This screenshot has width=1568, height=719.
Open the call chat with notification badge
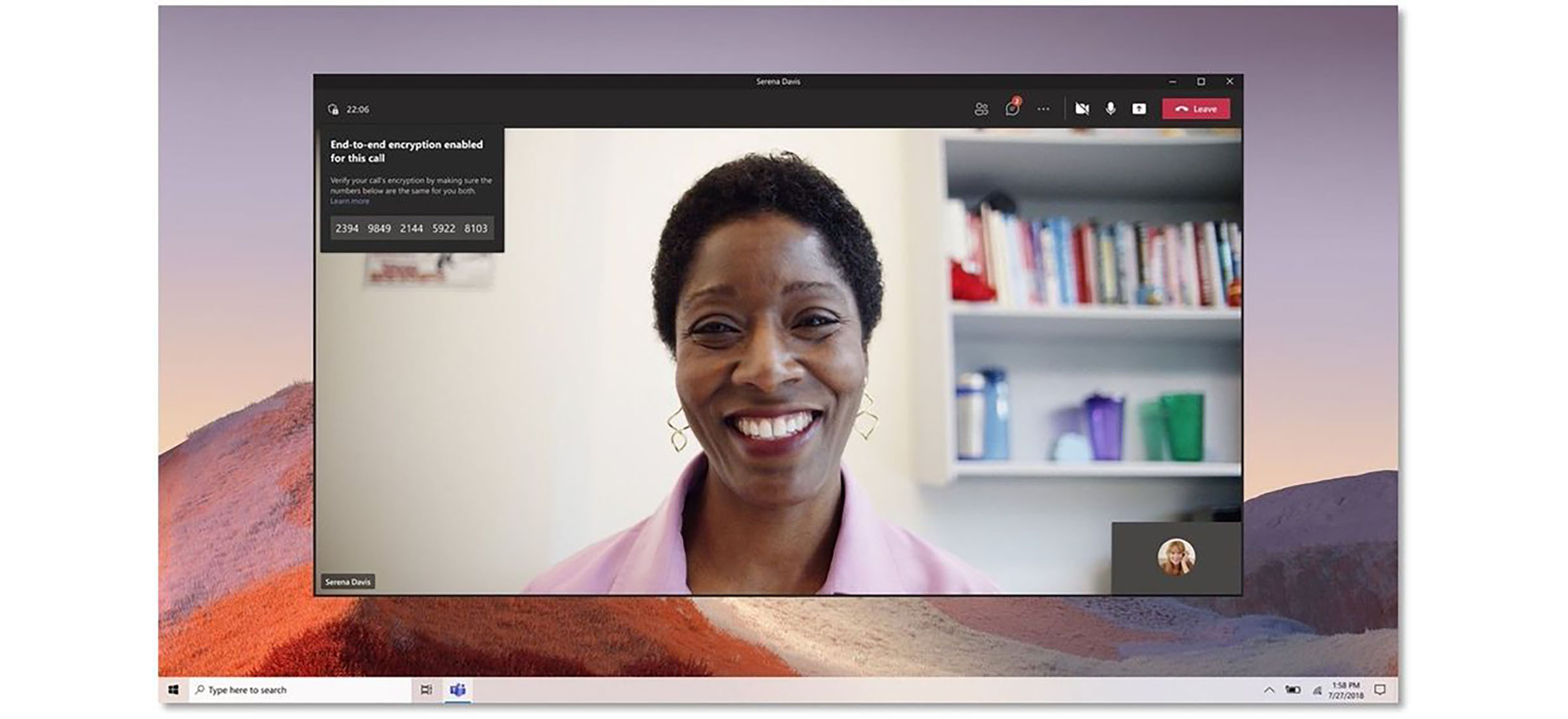tap(1013, 108)
